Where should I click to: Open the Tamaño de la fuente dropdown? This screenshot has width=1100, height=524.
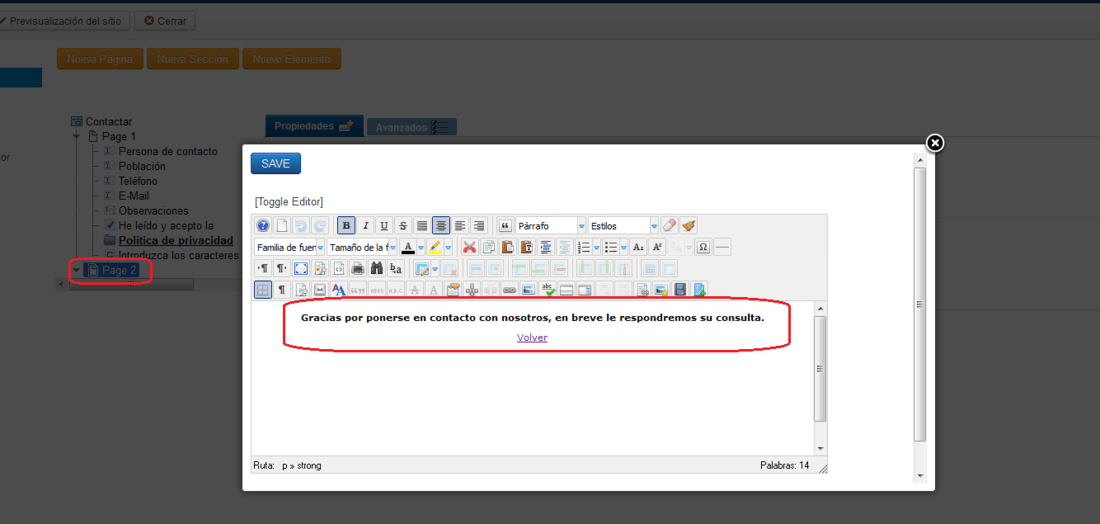(x=362, y=248)
